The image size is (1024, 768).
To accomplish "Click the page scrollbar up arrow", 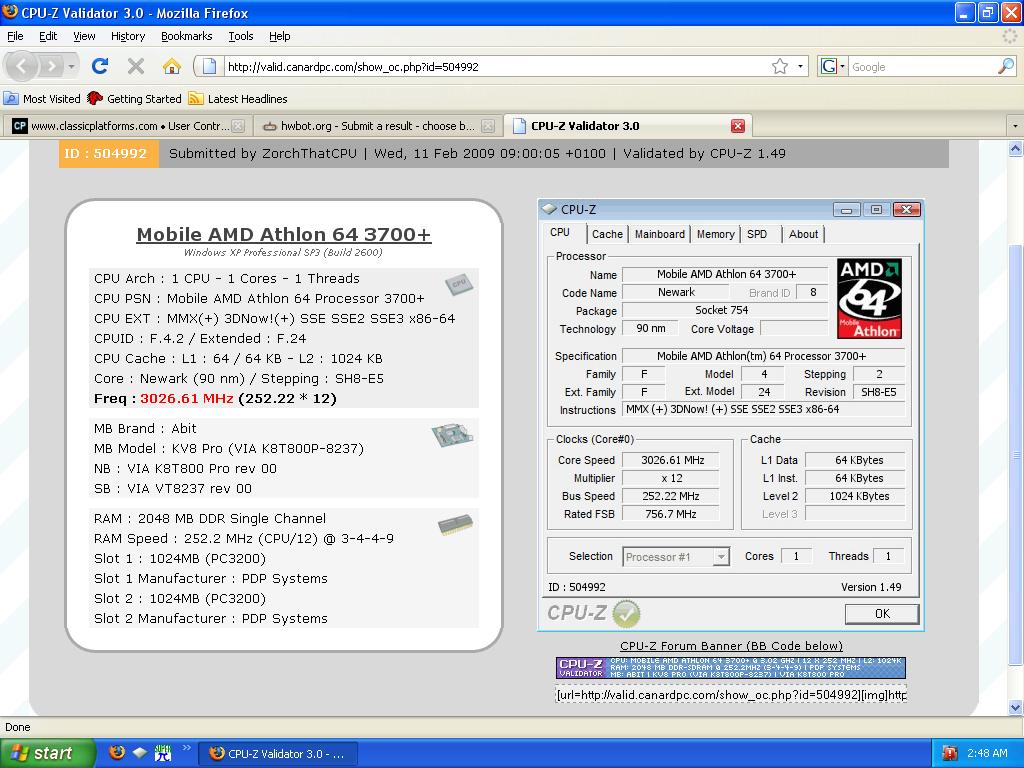I will click(1016, 149).
